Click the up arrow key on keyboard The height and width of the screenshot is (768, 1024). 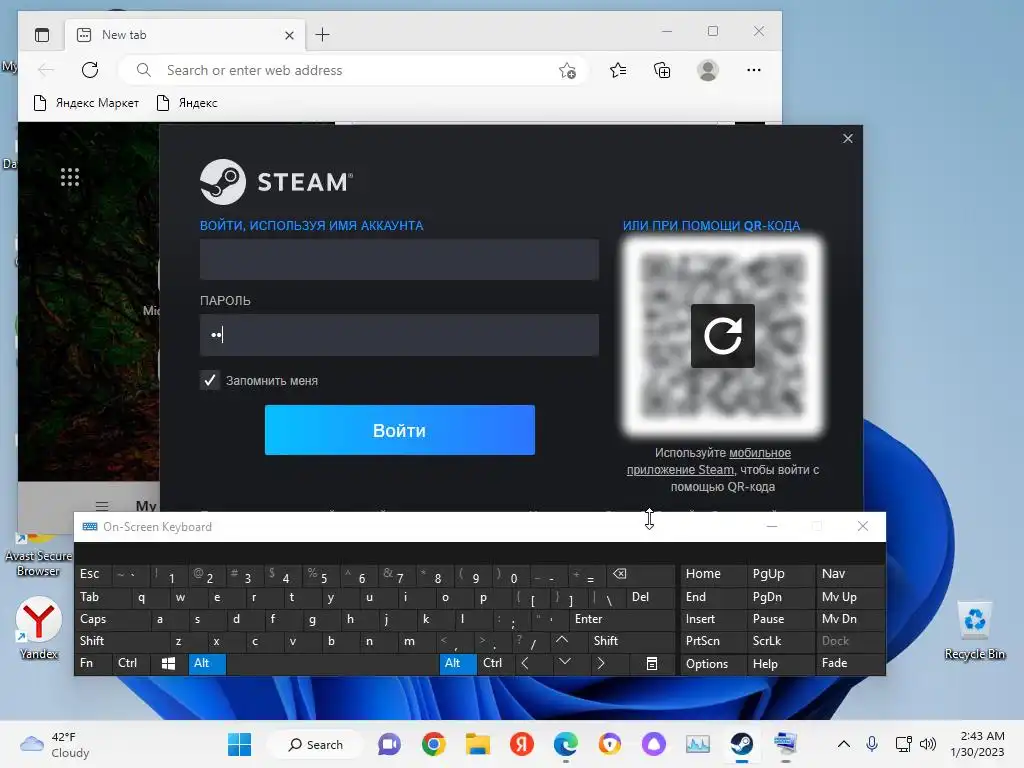coord(569,641)
